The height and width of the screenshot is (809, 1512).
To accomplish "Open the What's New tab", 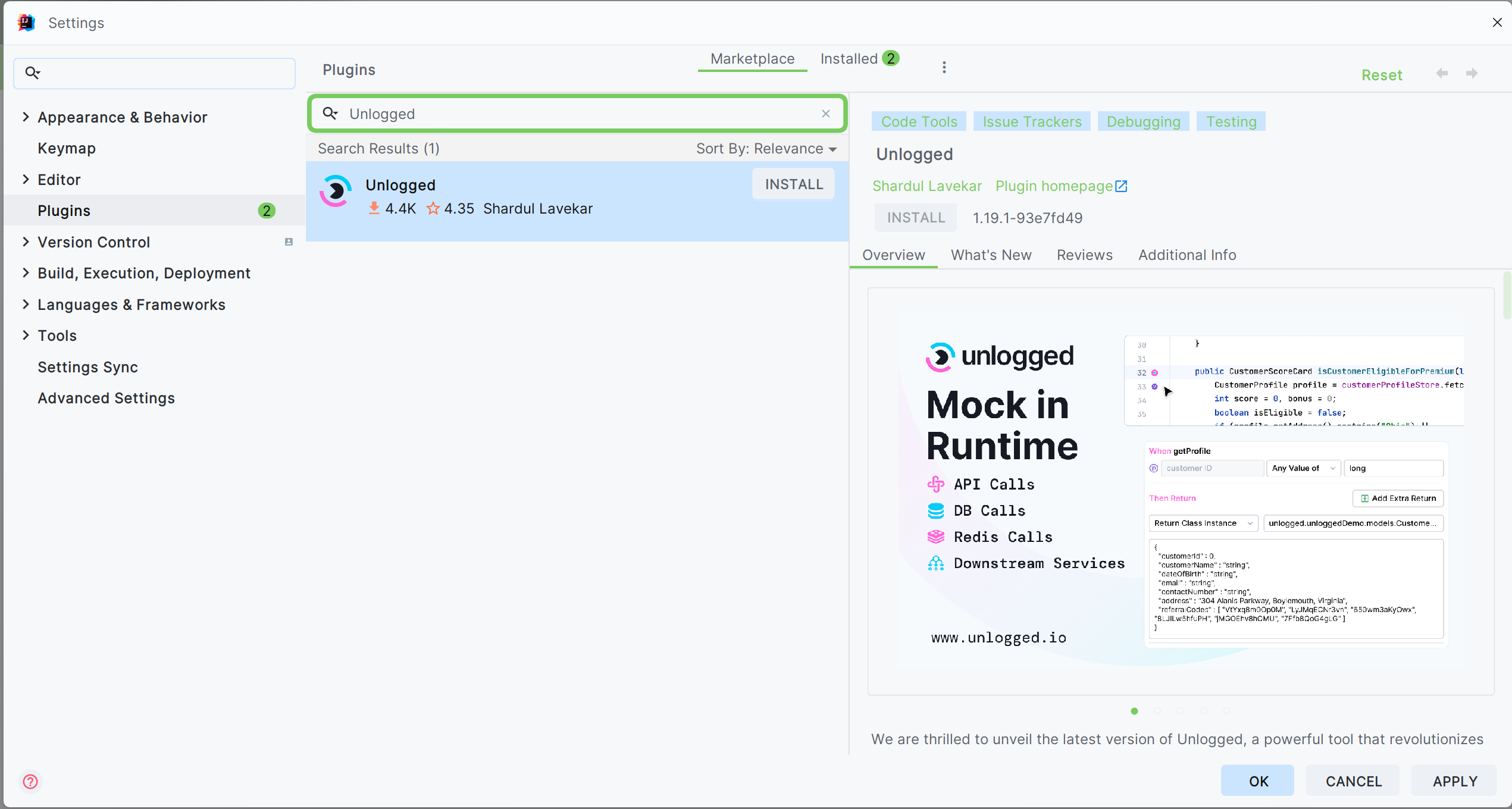I will tap(991, 255).
